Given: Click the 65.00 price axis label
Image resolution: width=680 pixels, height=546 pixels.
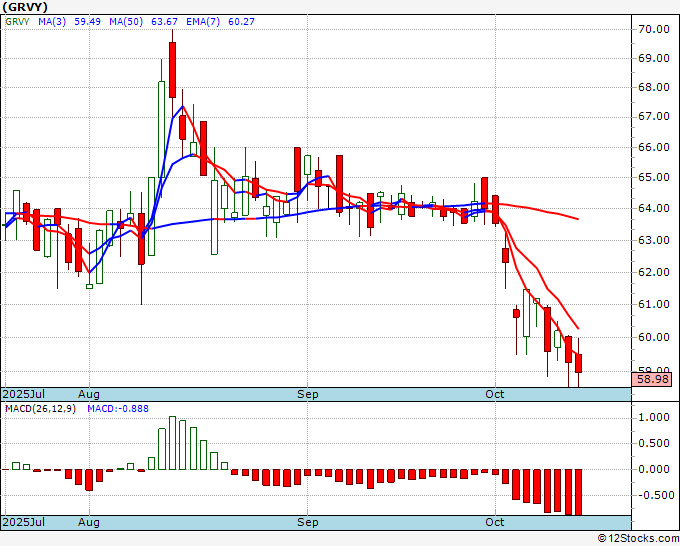Looking at the screenshot, I should click(654, 177).
